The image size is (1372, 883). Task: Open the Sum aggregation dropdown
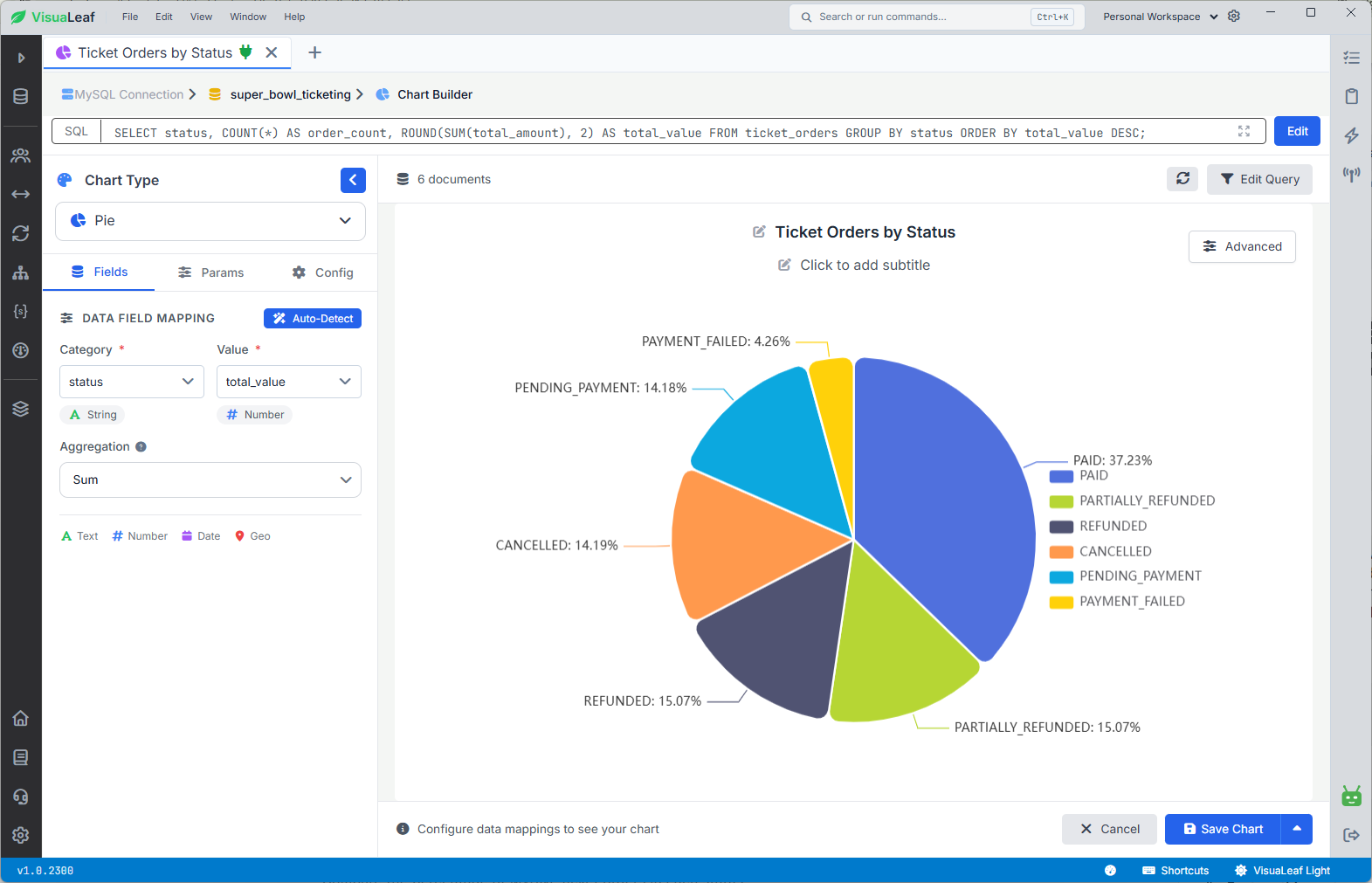210,479
